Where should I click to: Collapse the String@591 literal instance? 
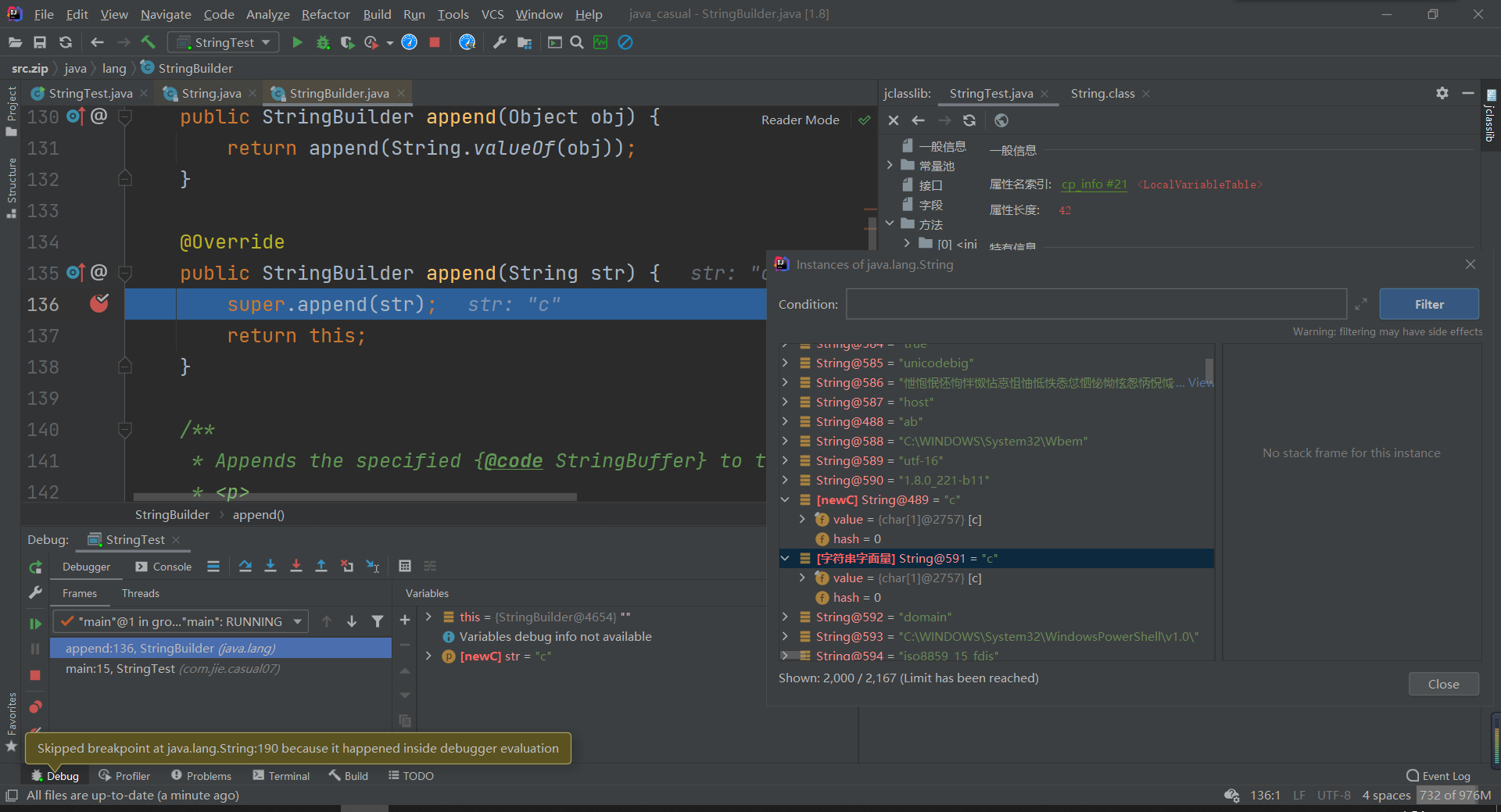click(785, 558)
